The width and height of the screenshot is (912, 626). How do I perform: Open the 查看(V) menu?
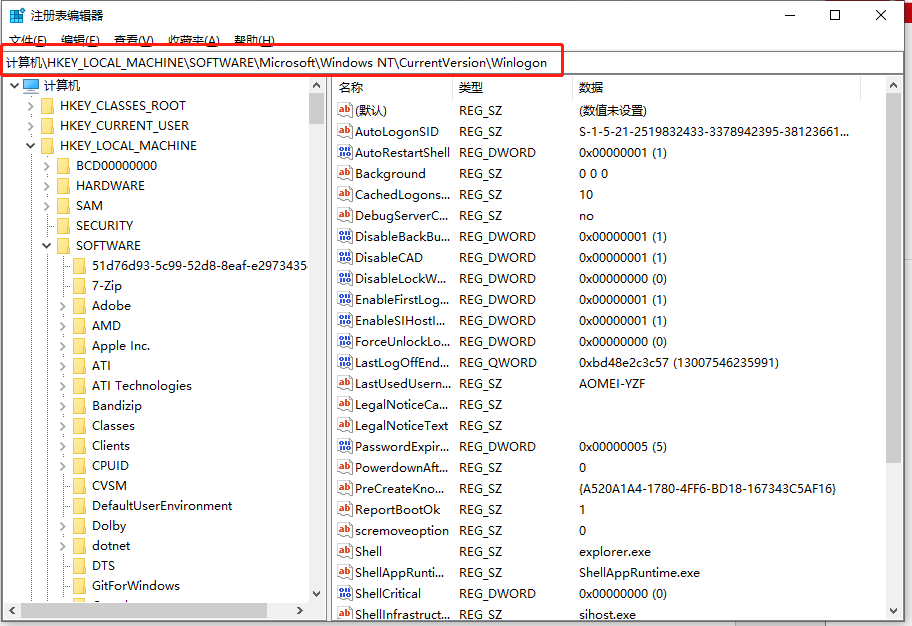point(133,41)
